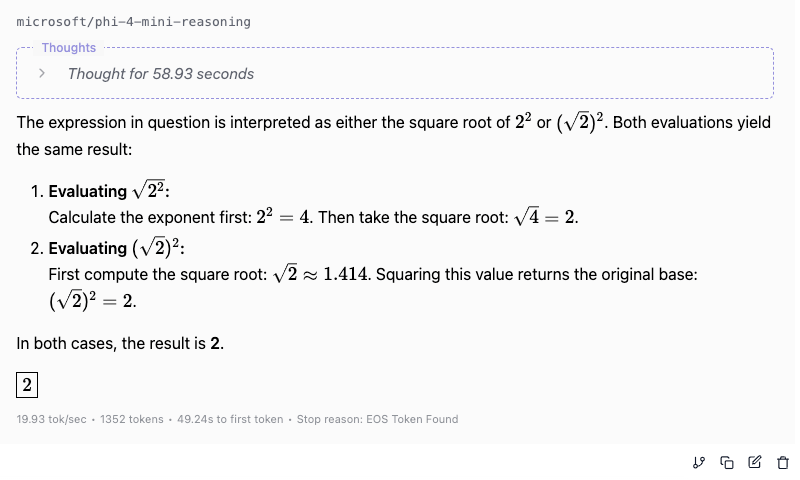800x480 pixels.
Task: Click "Thought for 58.93 seconds" text
Action: click(160, 73)
